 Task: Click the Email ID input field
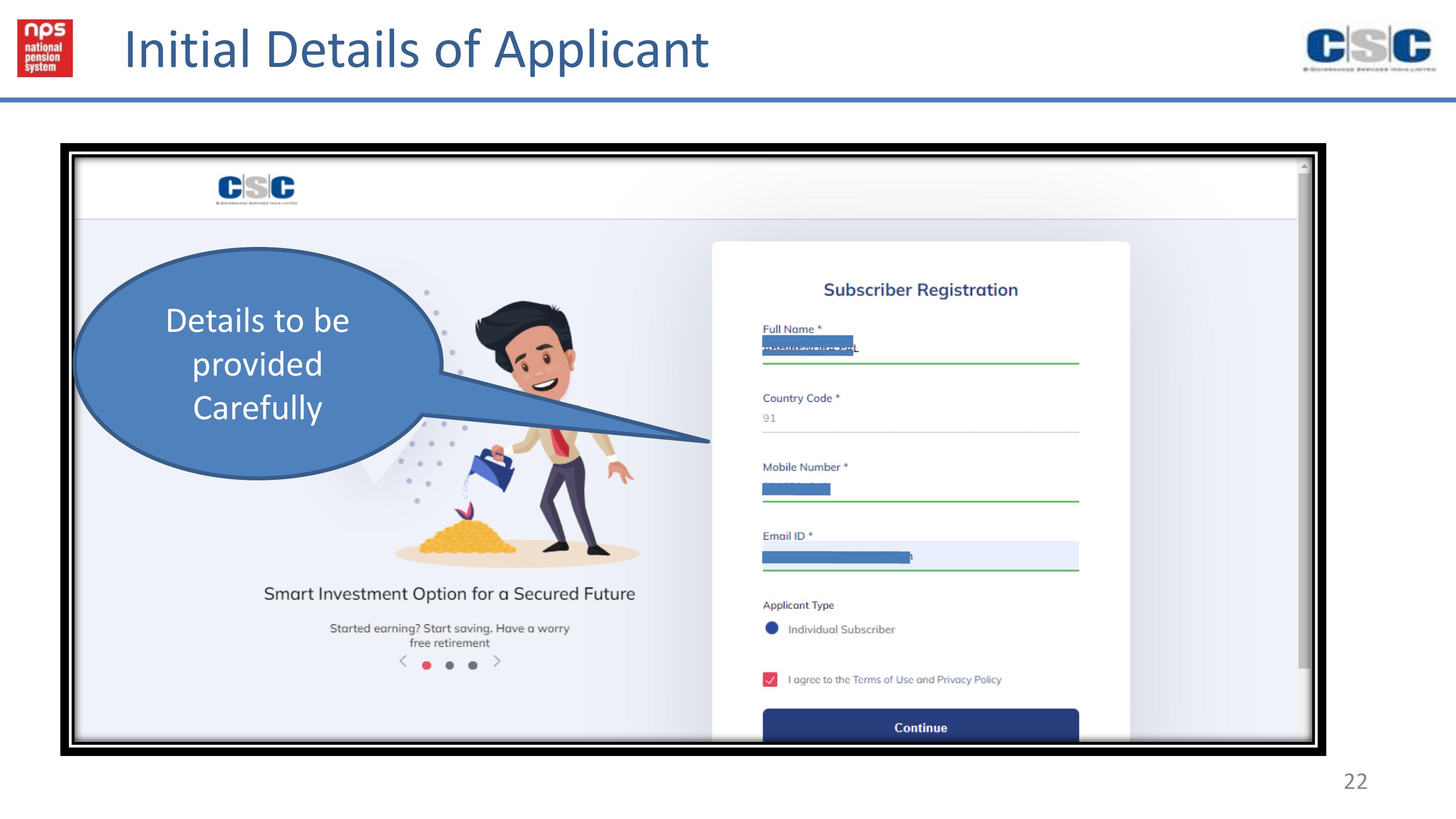pos(920,556)
